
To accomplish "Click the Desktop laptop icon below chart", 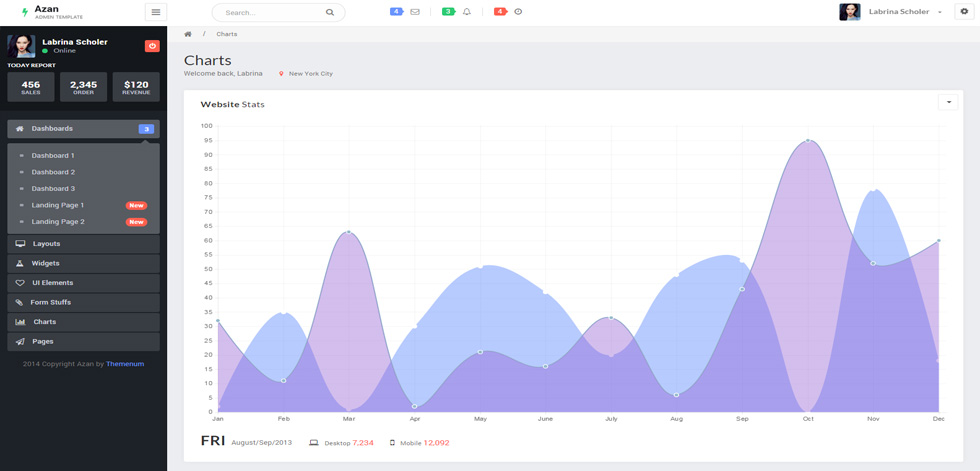I will pyautogui.click(x=314, y=443).
